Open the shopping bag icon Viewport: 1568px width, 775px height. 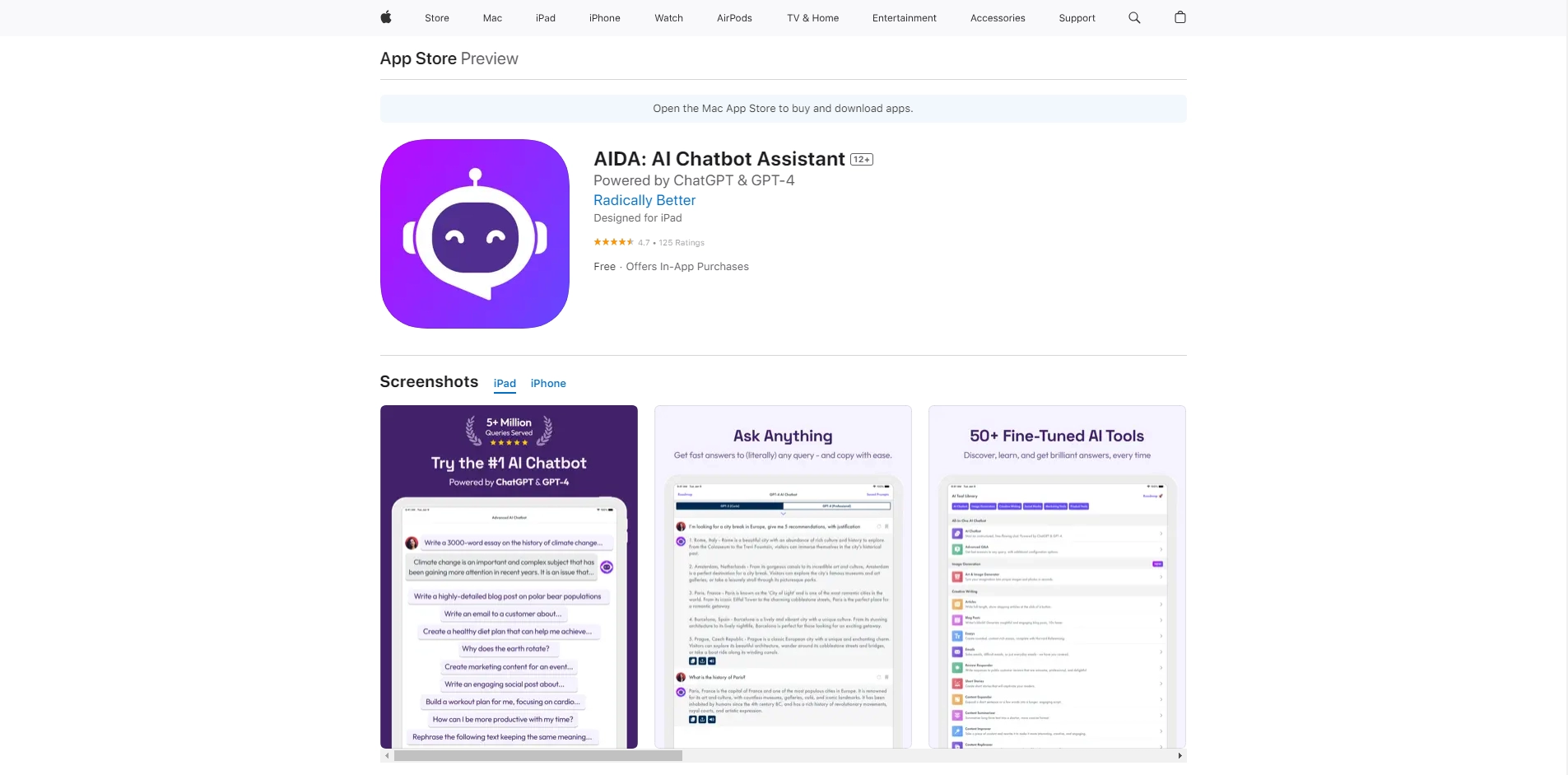click(x=1179, y=17)
